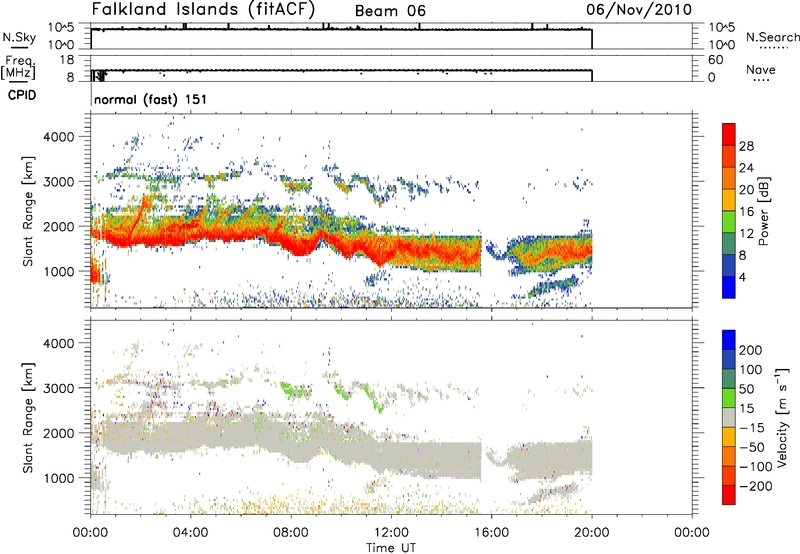Click the date '06/Nov/2010'

pos(639,10)
